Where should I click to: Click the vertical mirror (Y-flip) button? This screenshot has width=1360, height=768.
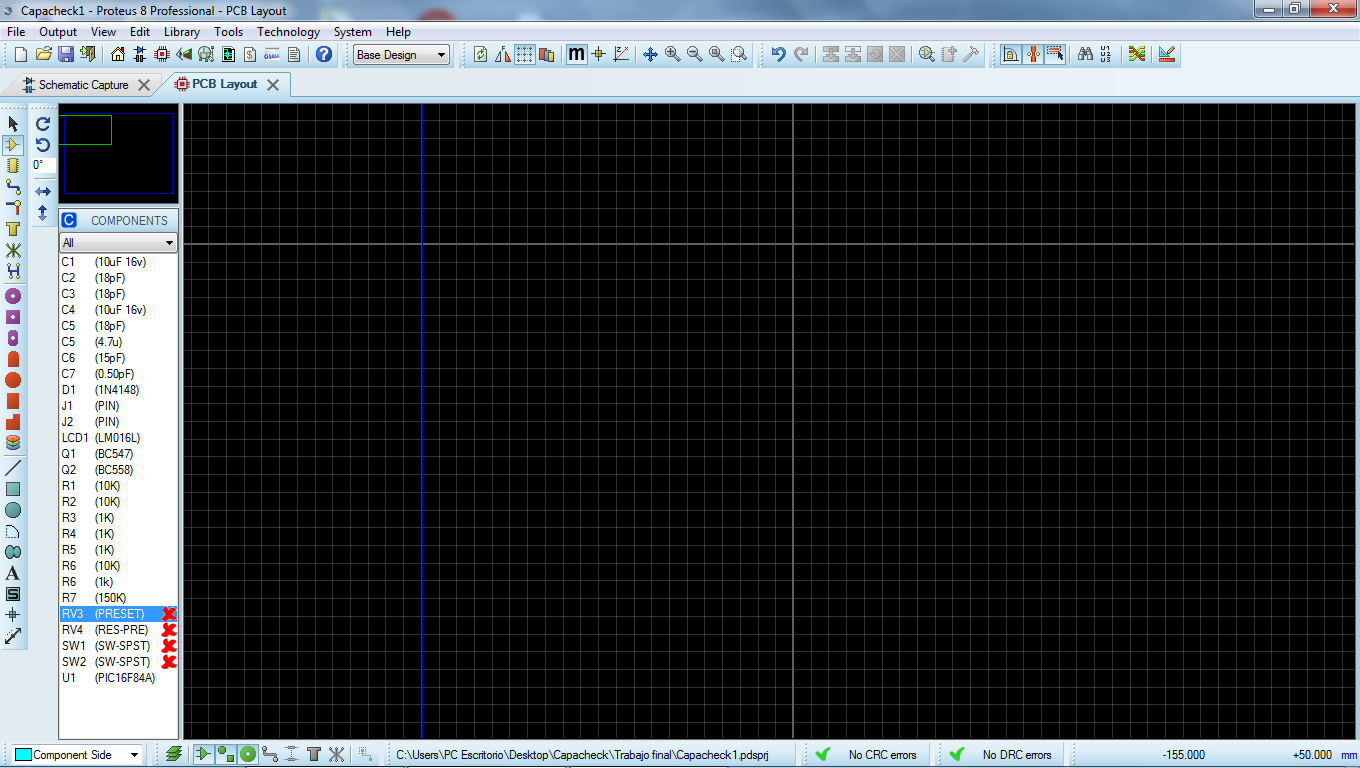(43, 213)
